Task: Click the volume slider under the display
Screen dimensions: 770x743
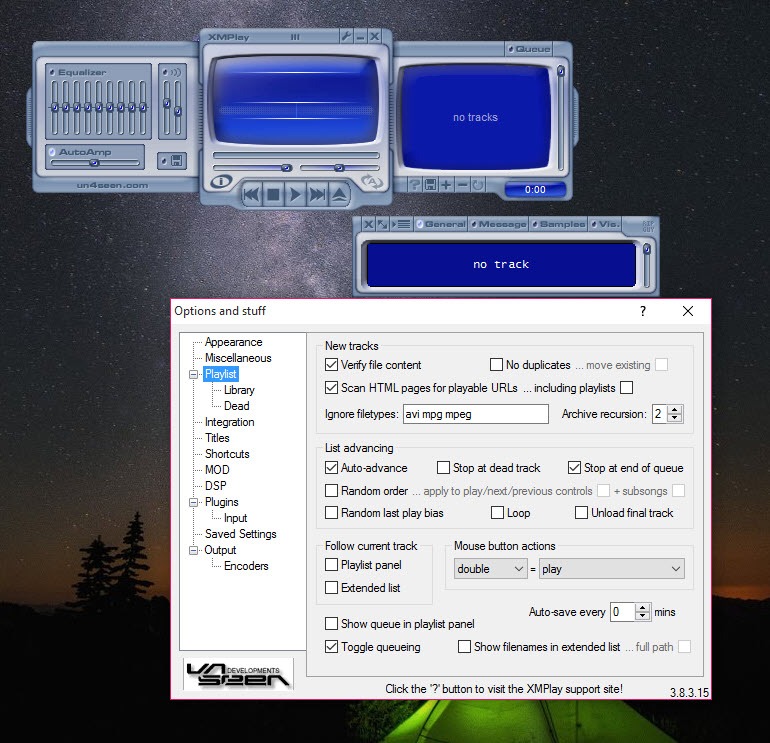Action: pos(253,168)
